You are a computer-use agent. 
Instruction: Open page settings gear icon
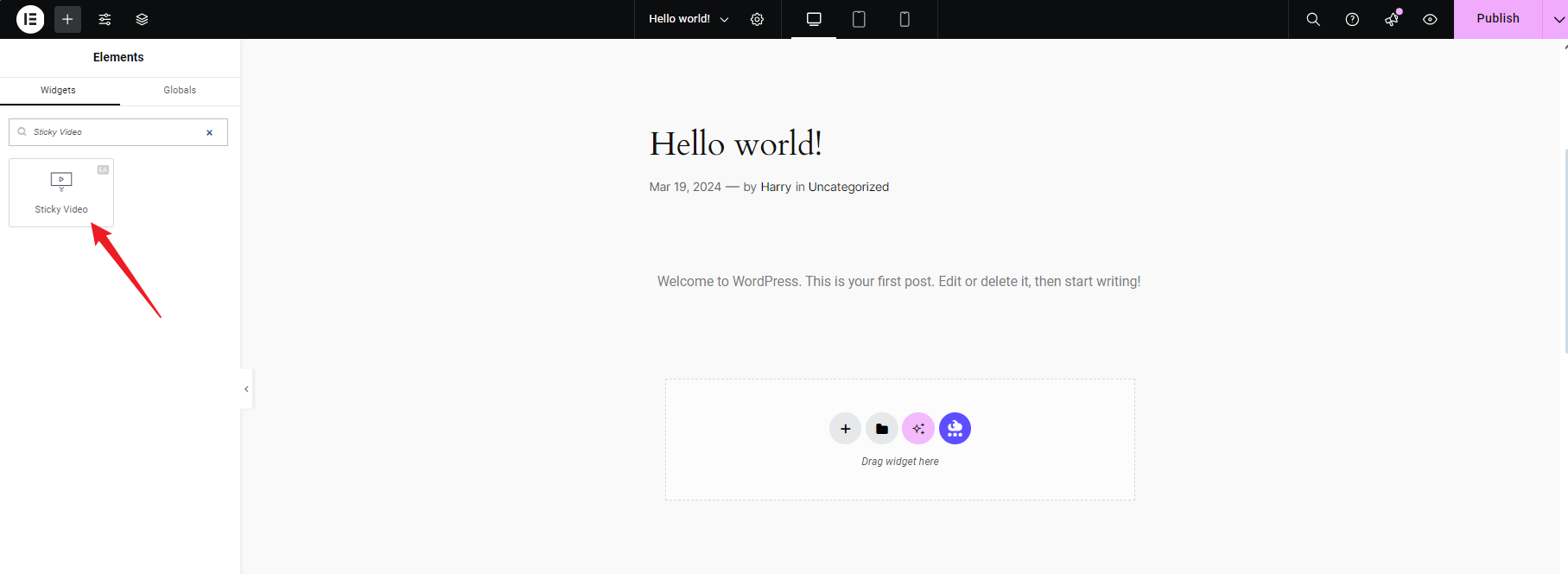click(x=757, y=19)
